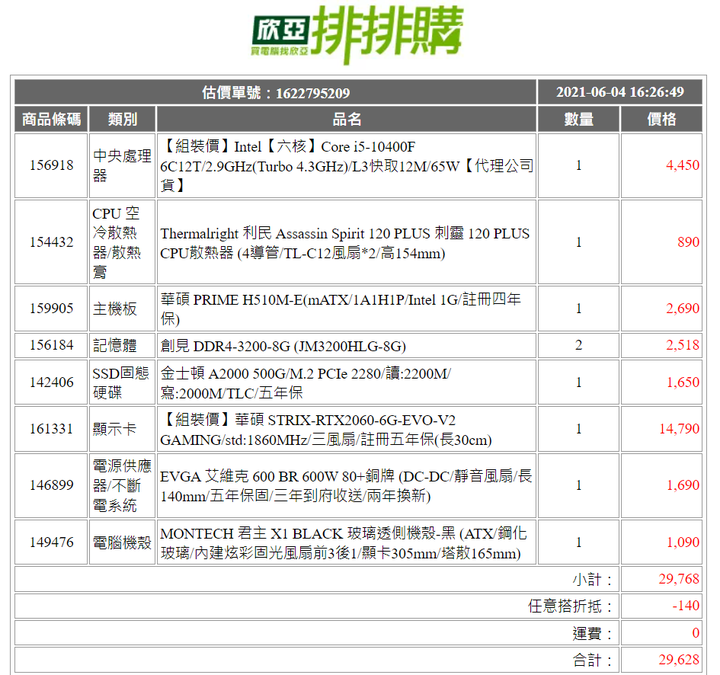Click the 電腦機殼 category cell
720x675 pixels.
click(x=122, y=542)
